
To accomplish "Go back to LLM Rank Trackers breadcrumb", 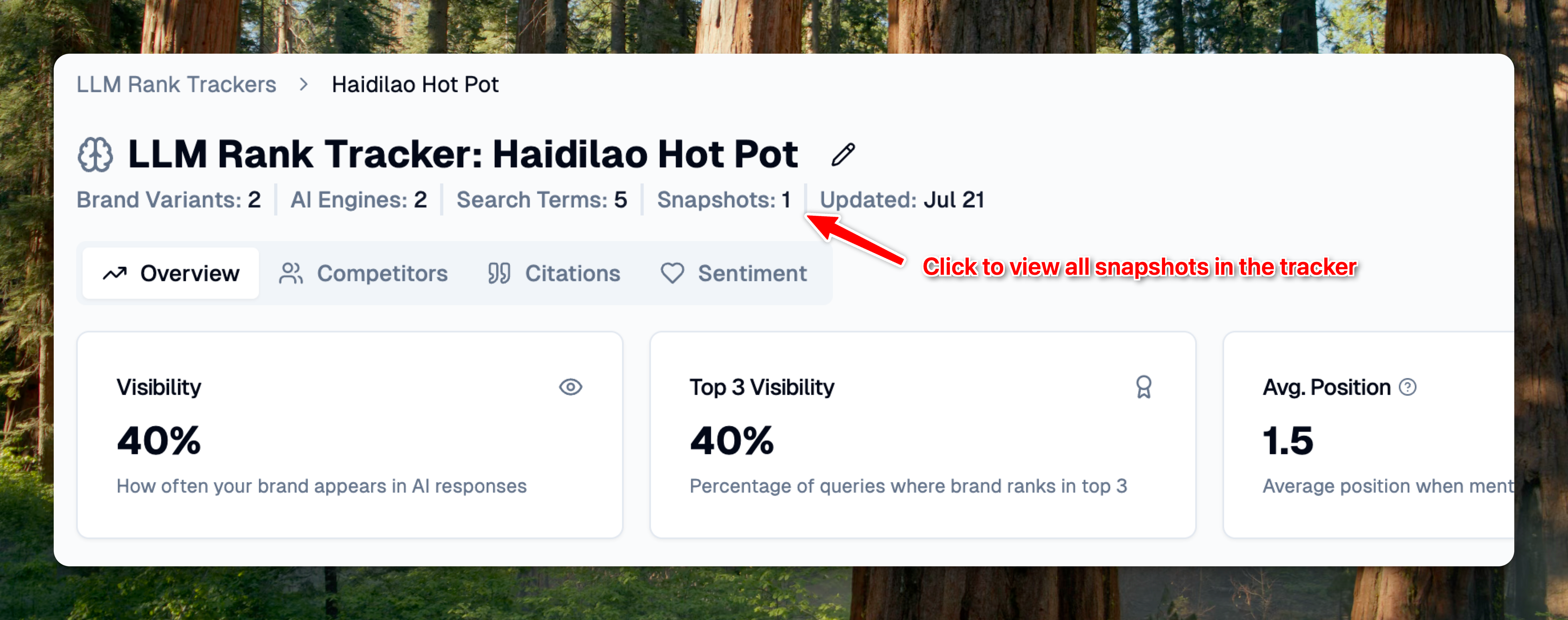I will tap(176, 85).
